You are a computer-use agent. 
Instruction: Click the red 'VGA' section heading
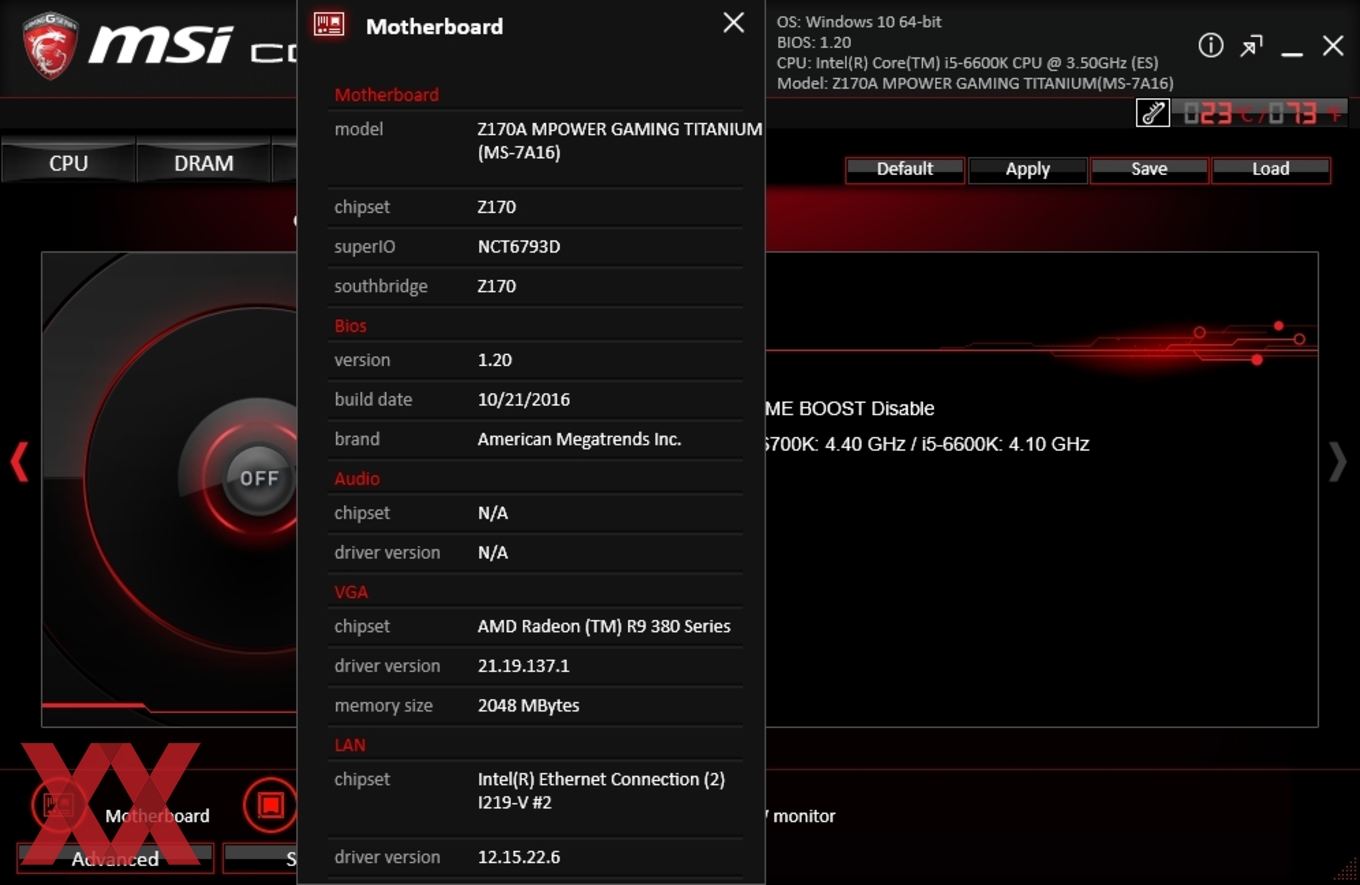tap(351, 592)
